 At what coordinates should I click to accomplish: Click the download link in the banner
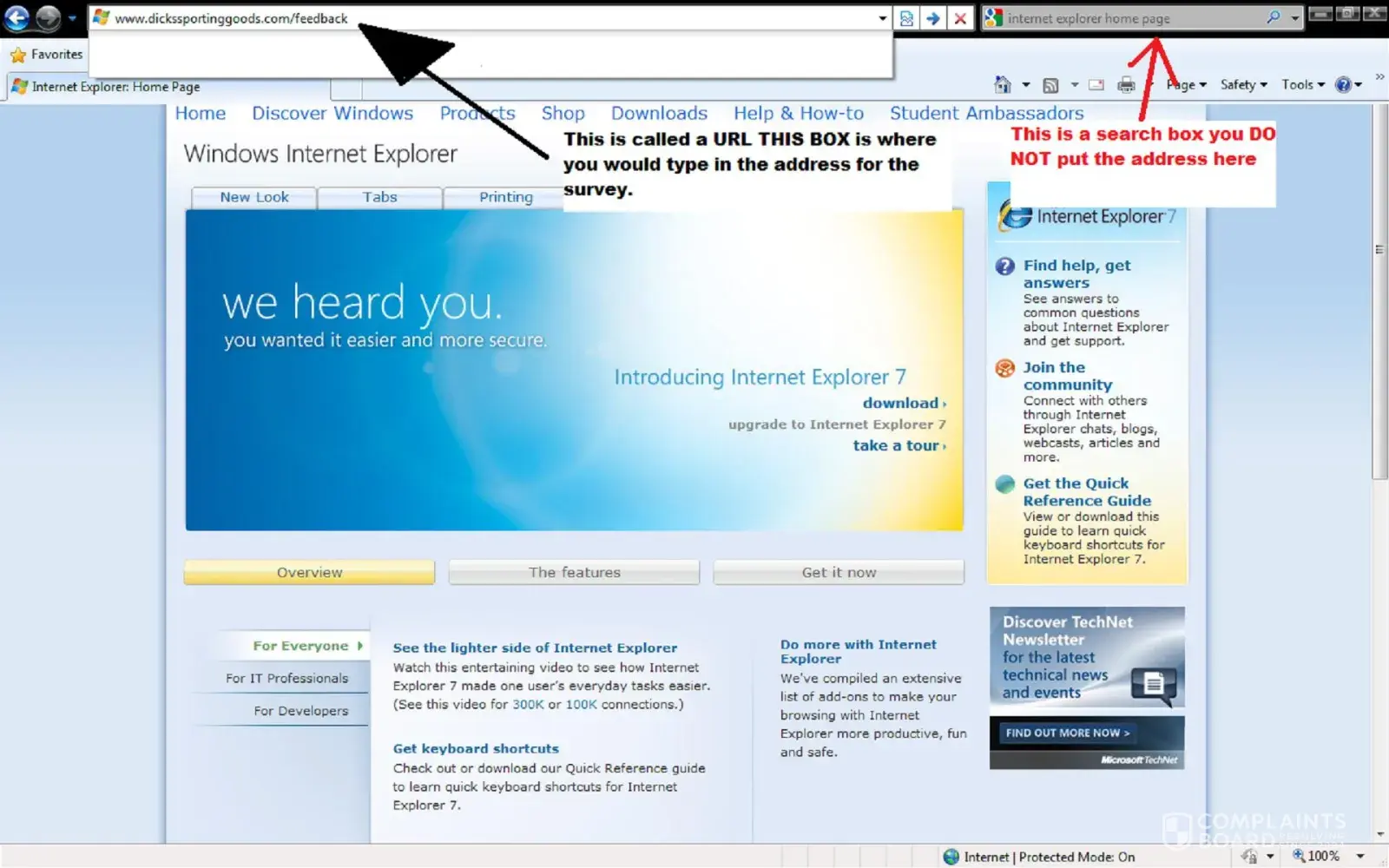coord(905,404)
